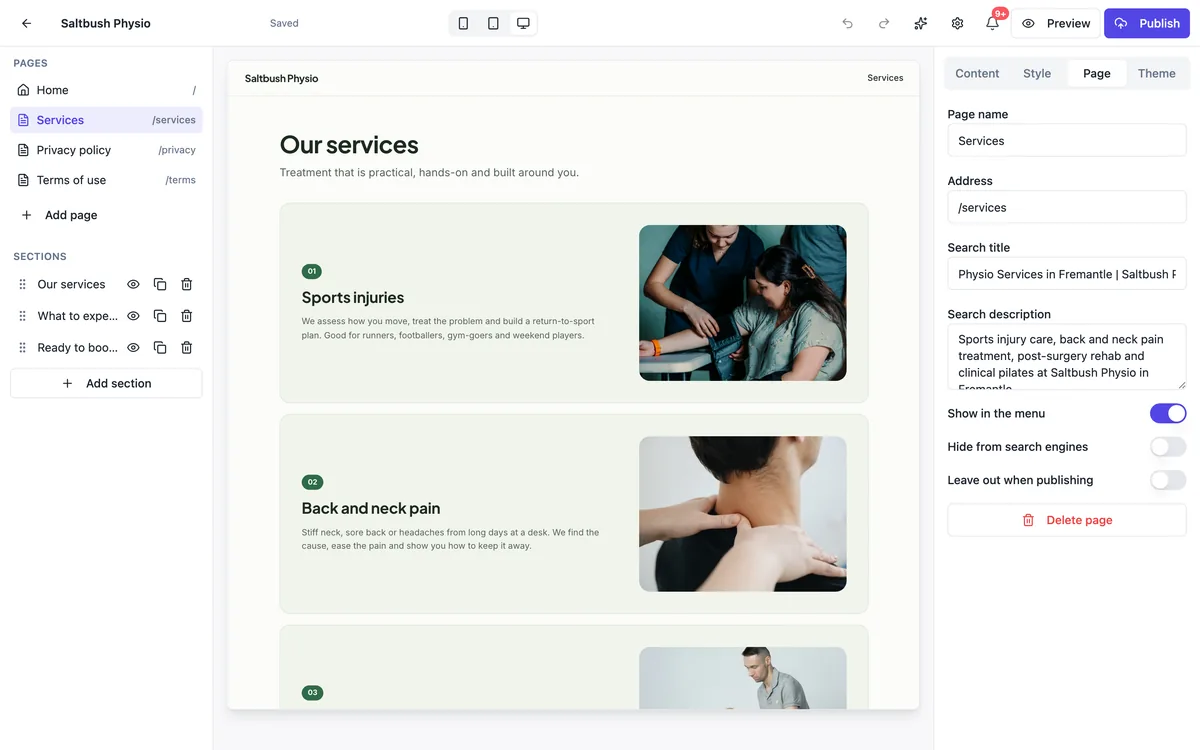Publish the site
This screenshot has width=1200, height=750.
pos(1147,23)
